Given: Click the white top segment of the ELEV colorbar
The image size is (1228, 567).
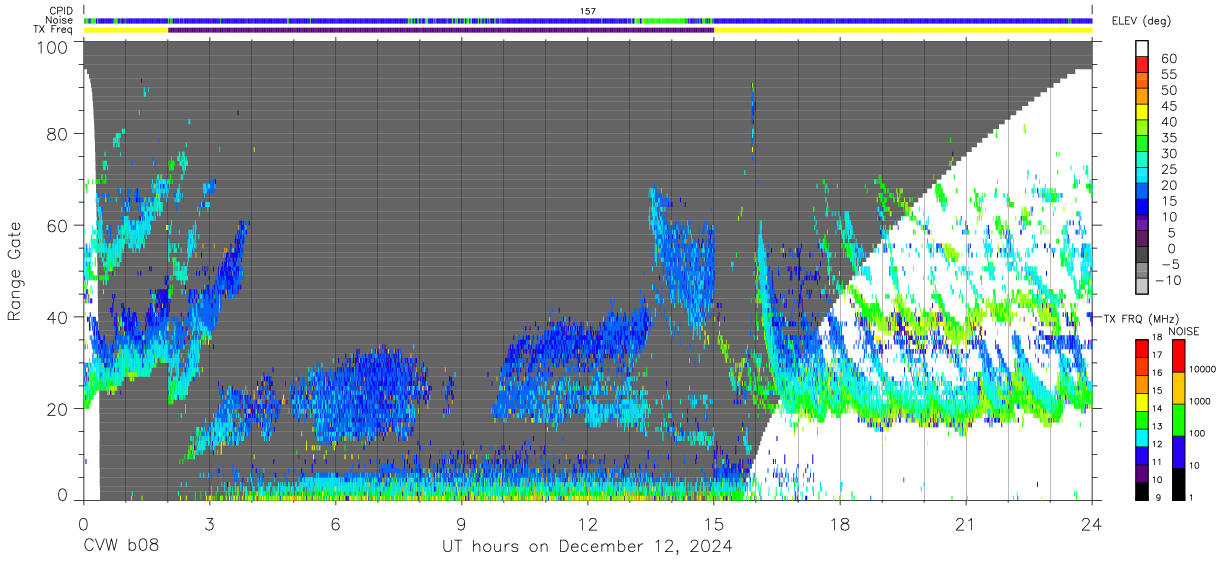Looking at the screenshot, I should [x=1143, y=47].
